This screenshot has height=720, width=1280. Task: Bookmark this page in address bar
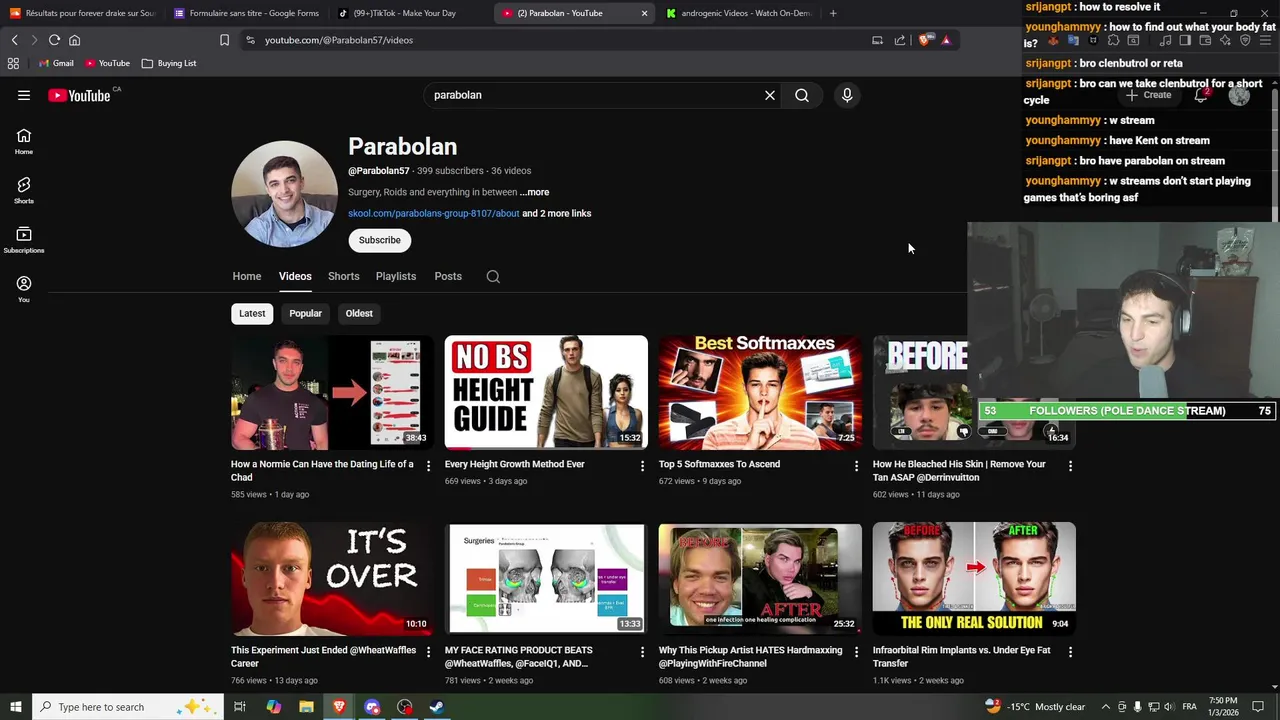tap(224, 40)
